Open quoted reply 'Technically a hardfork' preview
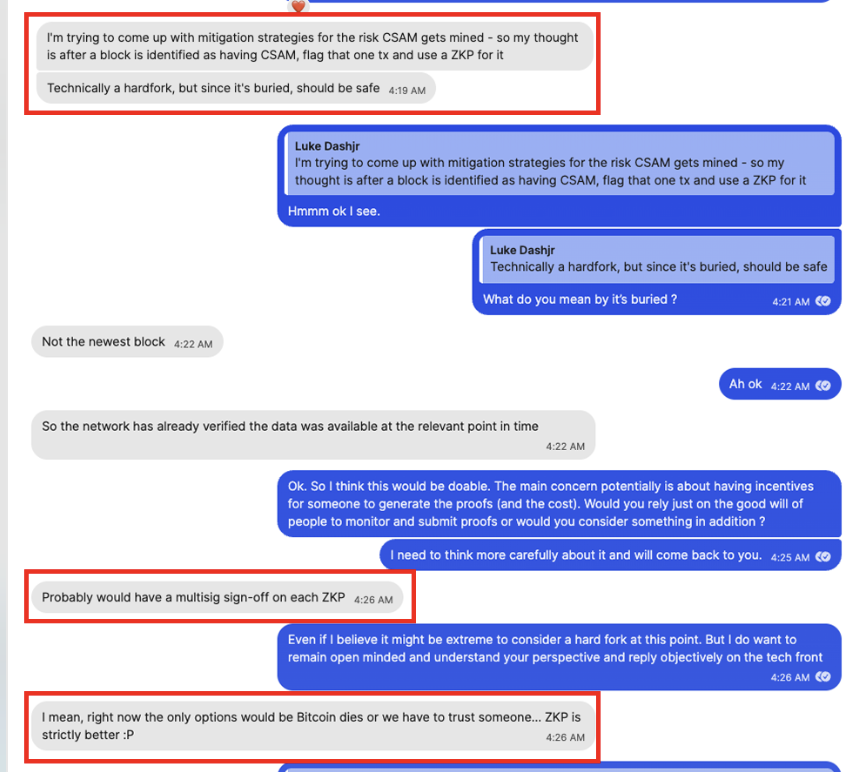 [657, 259]
